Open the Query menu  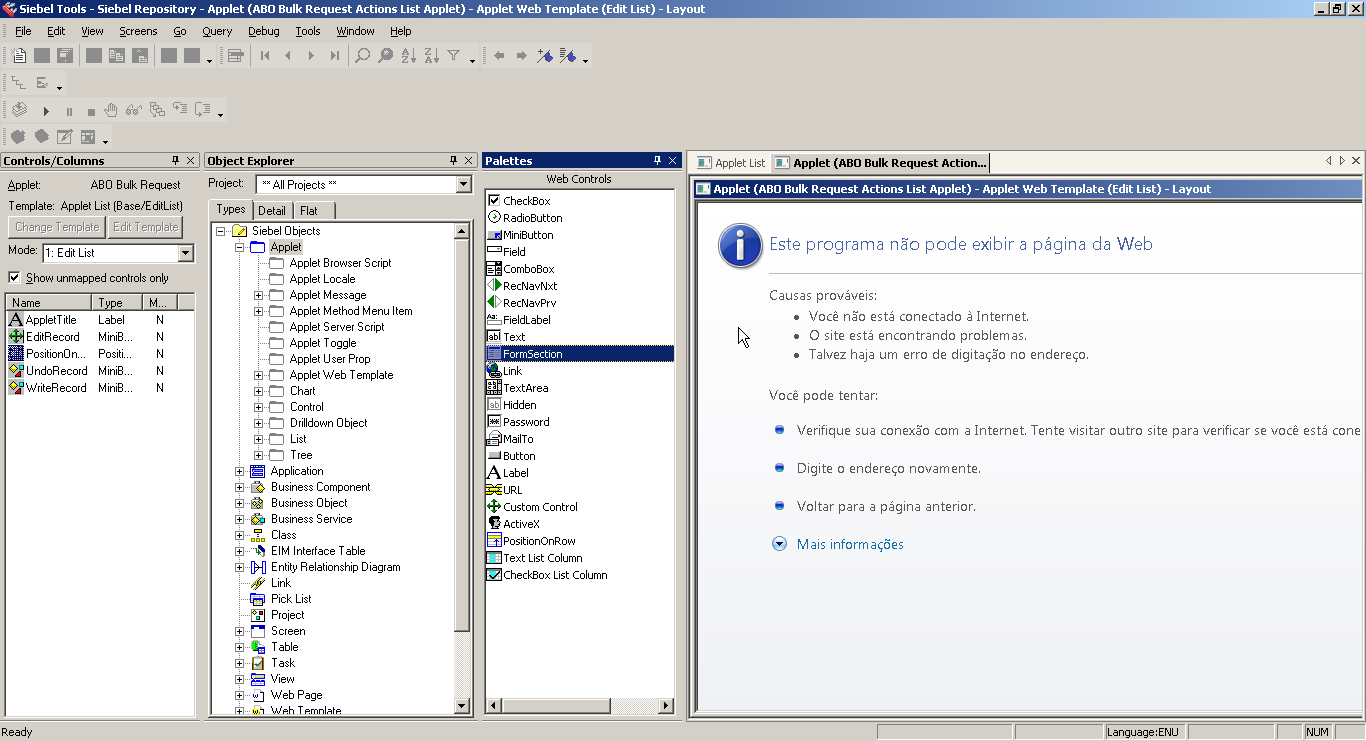point(217,31)
